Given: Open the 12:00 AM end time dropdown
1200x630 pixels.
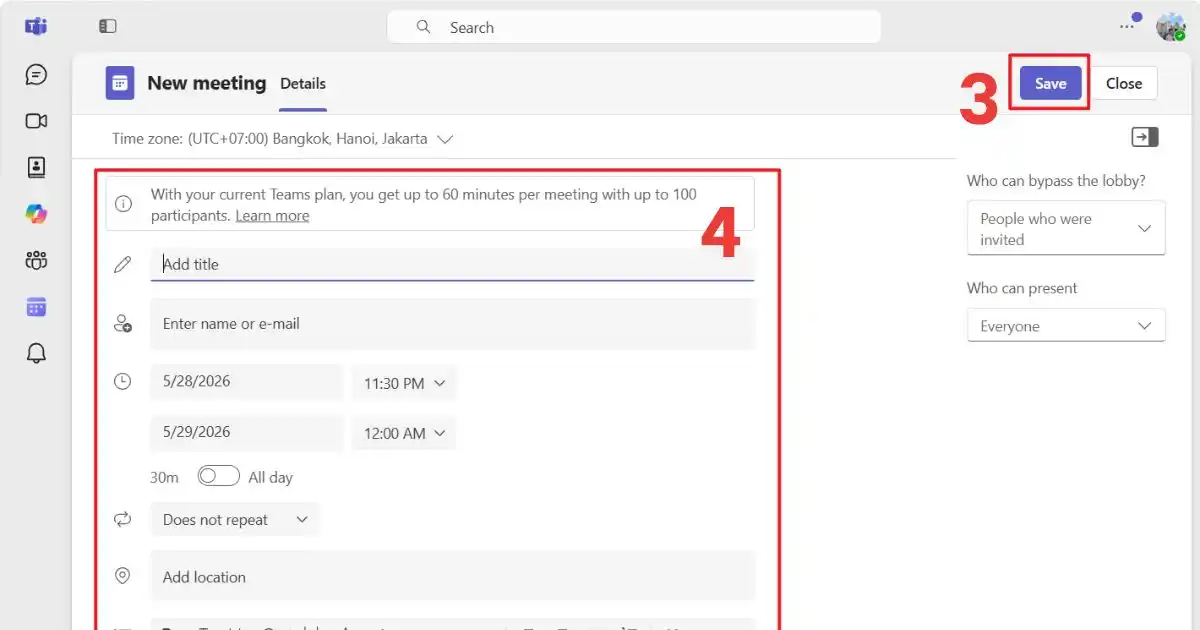Looking at the screenshot, I should click(x=404, y=433).
